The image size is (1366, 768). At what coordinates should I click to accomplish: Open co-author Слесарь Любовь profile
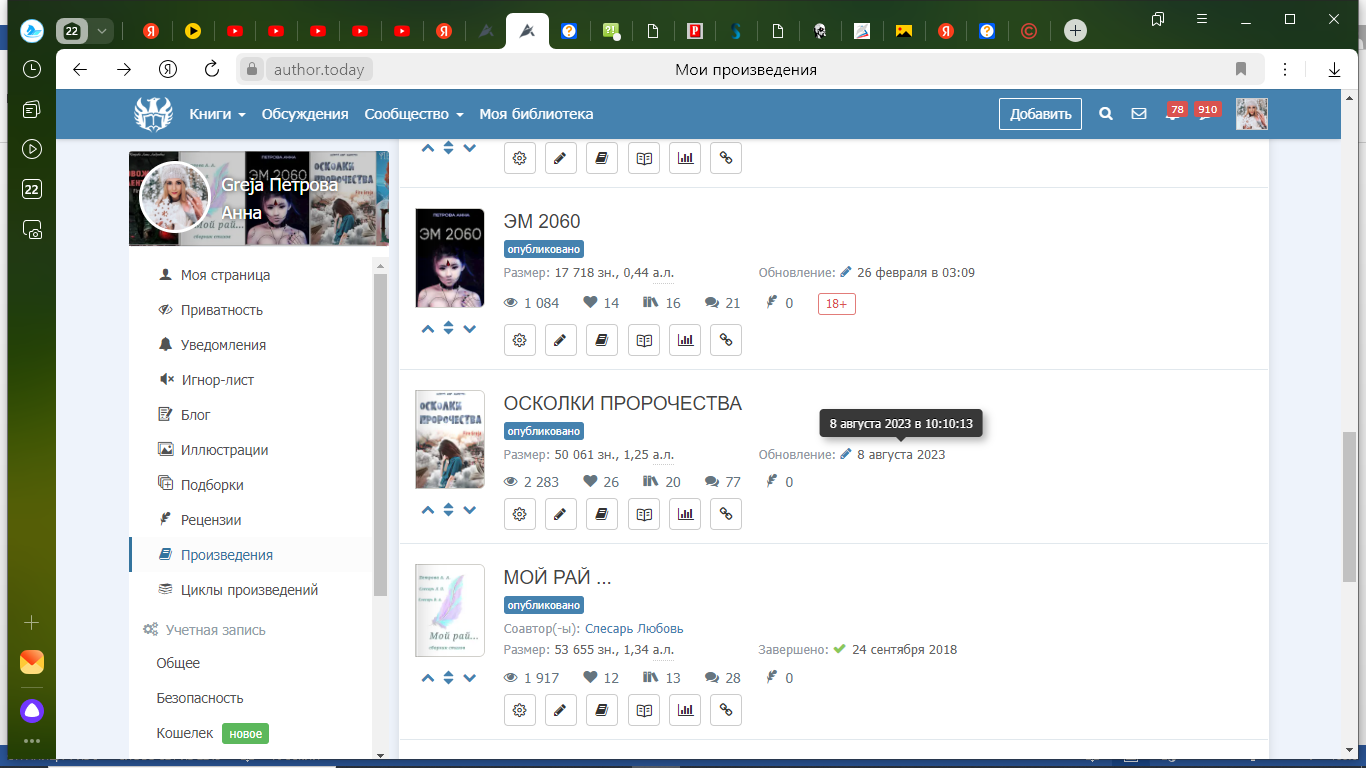click(634, 629)
